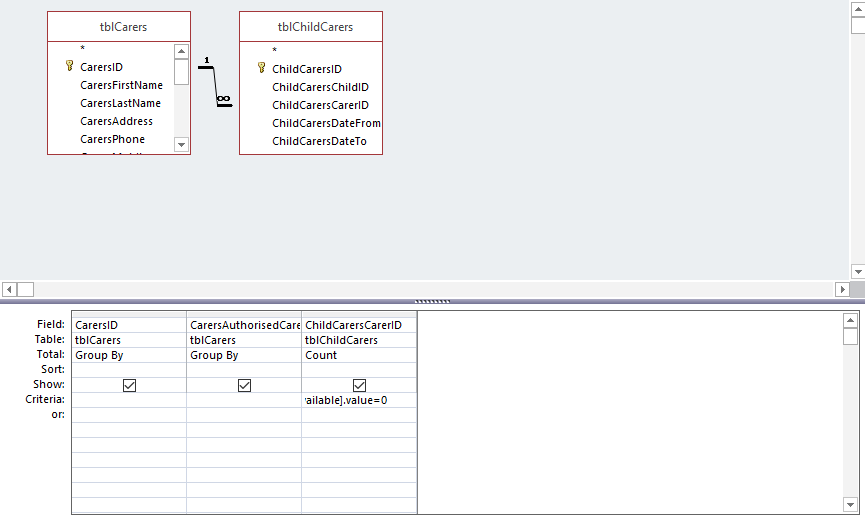Select CarersID field in tblCarers list
Image resolution: width=865 pixels, height=525 pixels.
[102, 67]
